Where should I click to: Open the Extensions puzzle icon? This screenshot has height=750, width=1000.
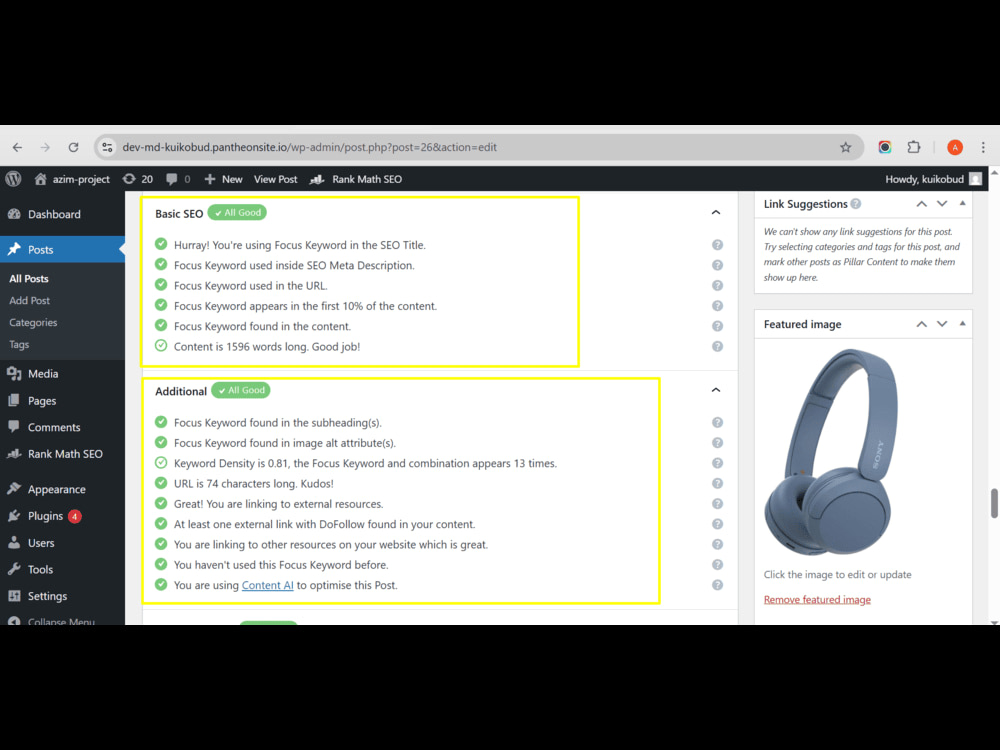click(914, 147)
